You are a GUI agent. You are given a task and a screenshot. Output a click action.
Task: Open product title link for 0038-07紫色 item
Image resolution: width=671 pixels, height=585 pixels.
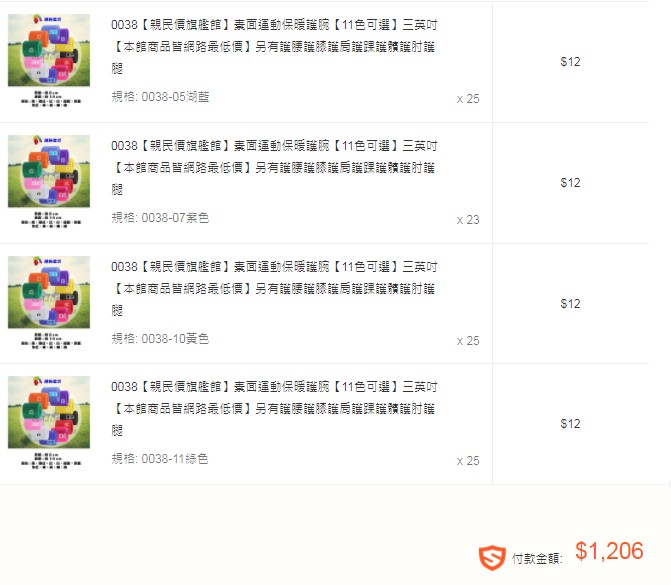[274, 167]
